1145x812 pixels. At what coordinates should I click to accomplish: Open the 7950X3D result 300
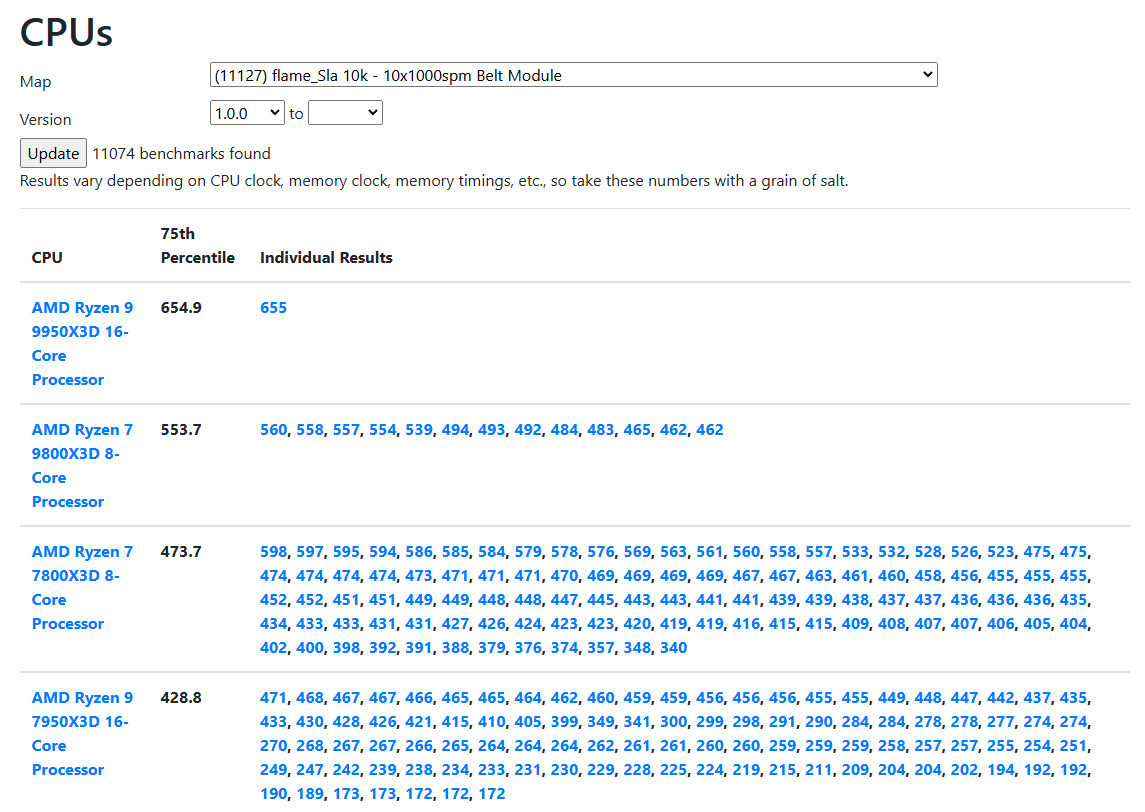(673, 721)
